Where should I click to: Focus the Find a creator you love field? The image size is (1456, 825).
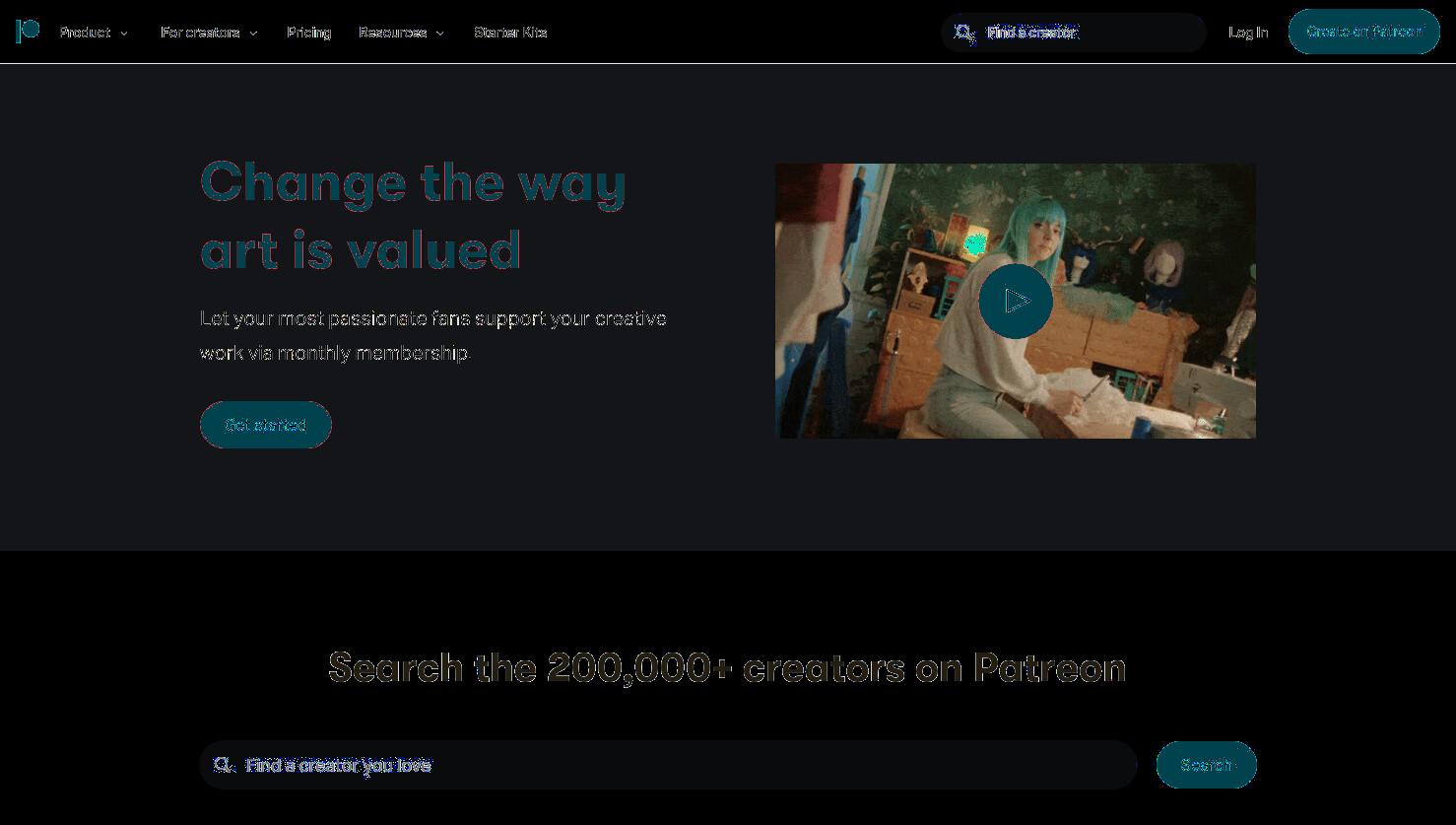coord(669,765)
